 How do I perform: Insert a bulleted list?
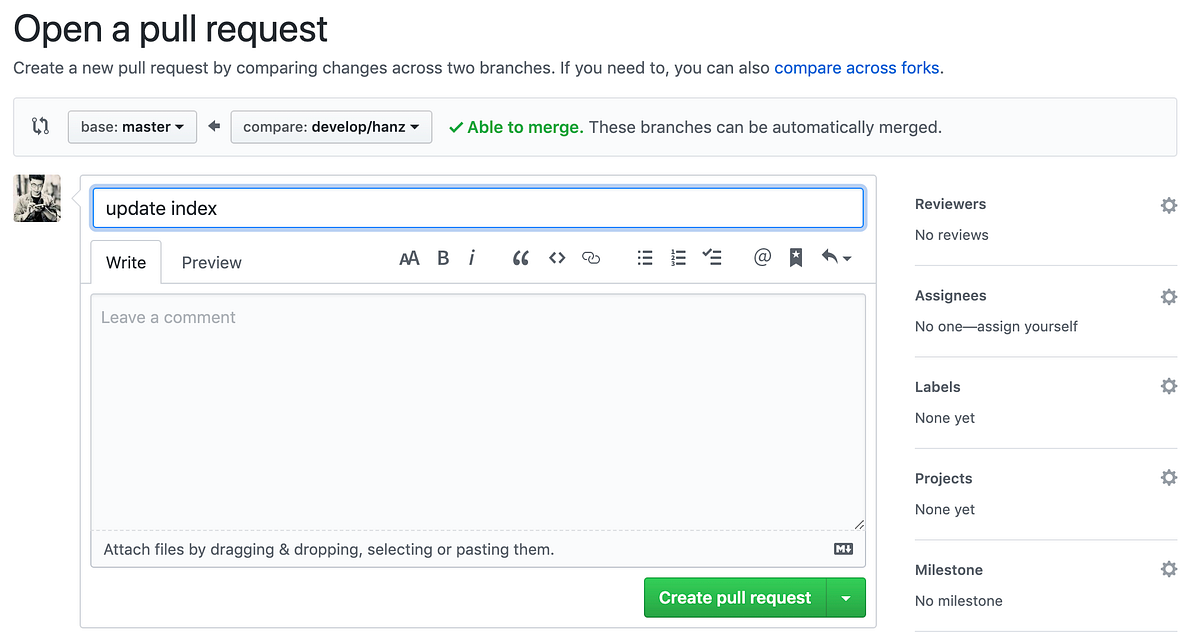click(x=645, y=258)
